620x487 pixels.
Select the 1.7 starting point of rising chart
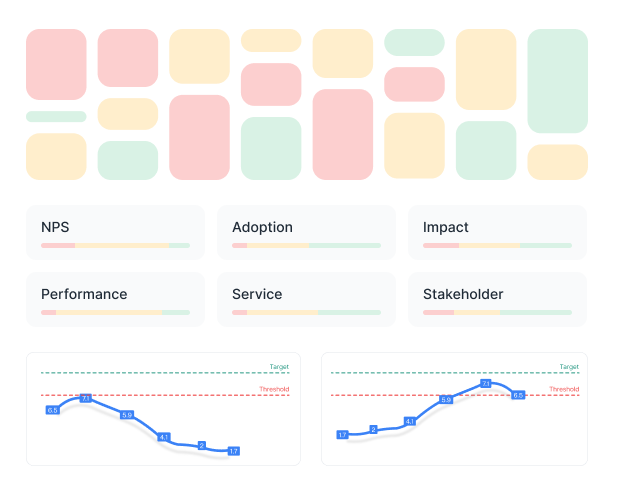342,435
